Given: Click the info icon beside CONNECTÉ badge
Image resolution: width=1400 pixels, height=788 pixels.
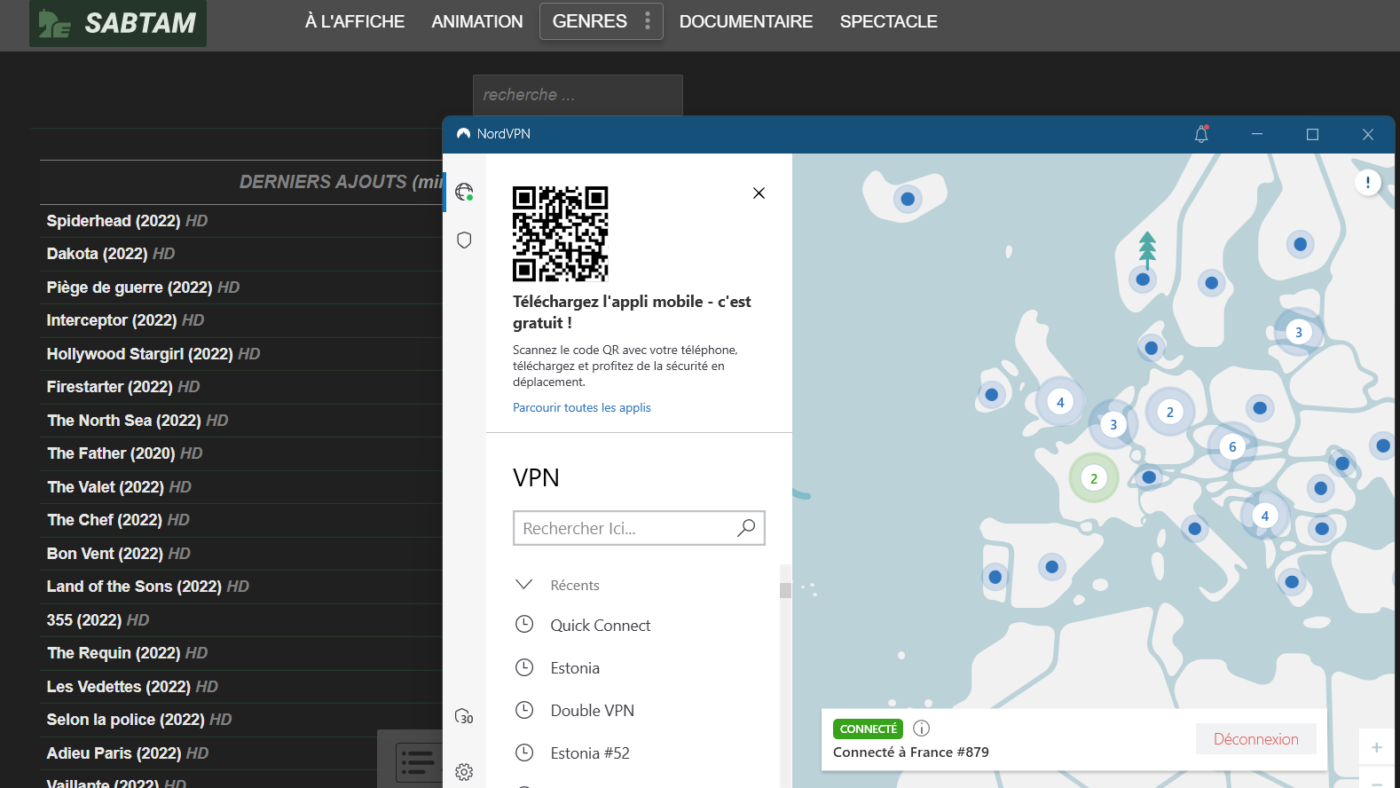Looking at the screenshot, I should click(922, 729).
